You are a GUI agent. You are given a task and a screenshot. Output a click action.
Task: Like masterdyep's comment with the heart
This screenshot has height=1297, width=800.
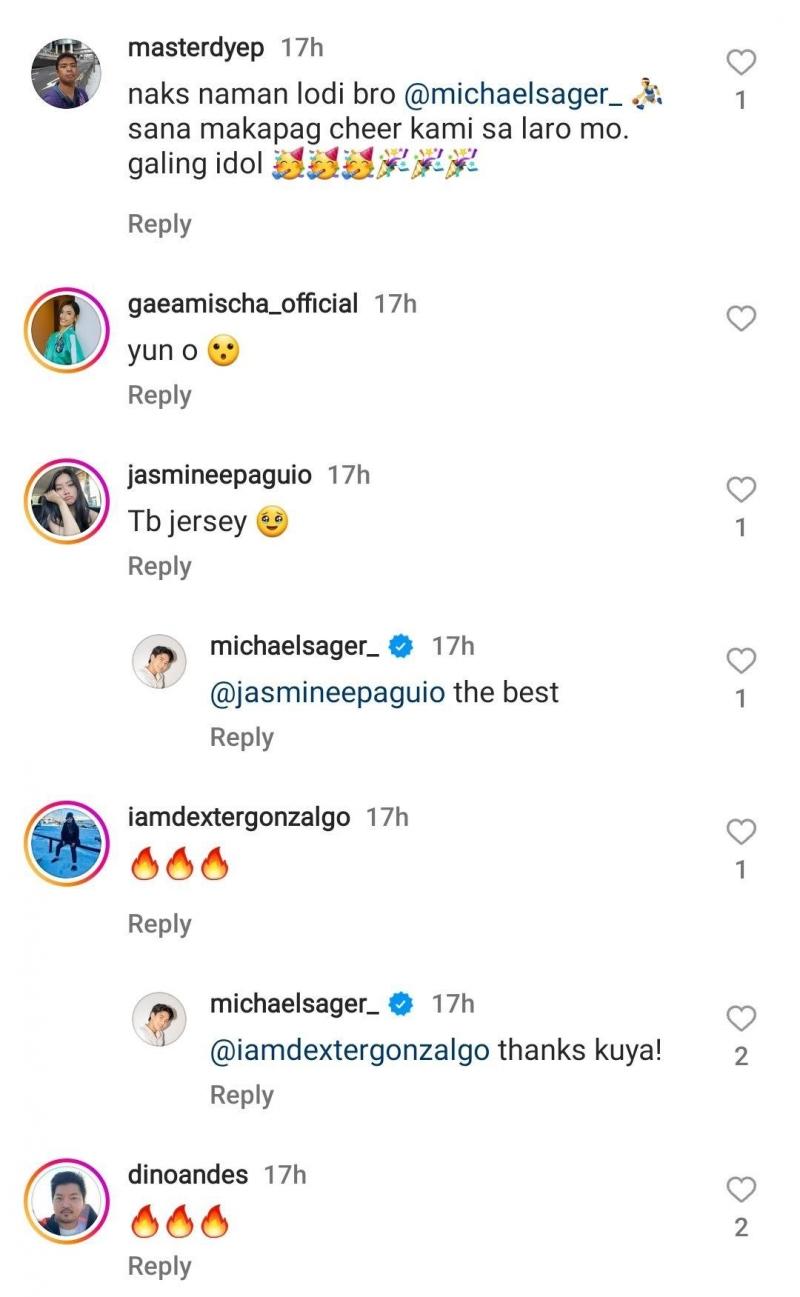(x=740, y=63)
